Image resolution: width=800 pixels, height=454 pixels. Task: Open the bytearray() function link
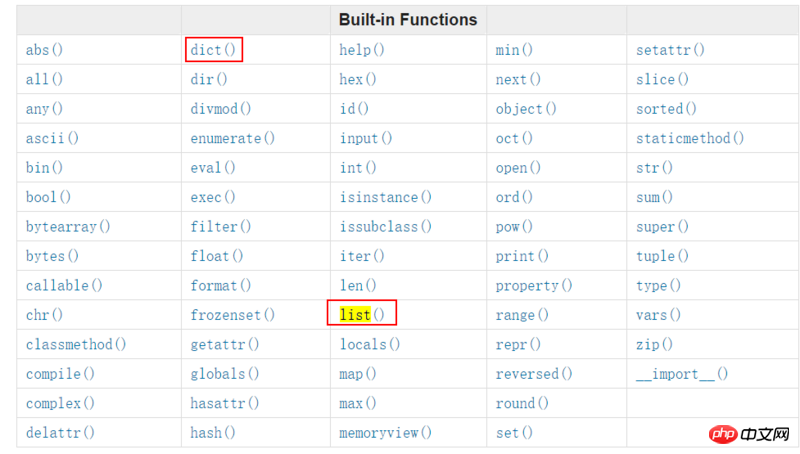point(68,227)
